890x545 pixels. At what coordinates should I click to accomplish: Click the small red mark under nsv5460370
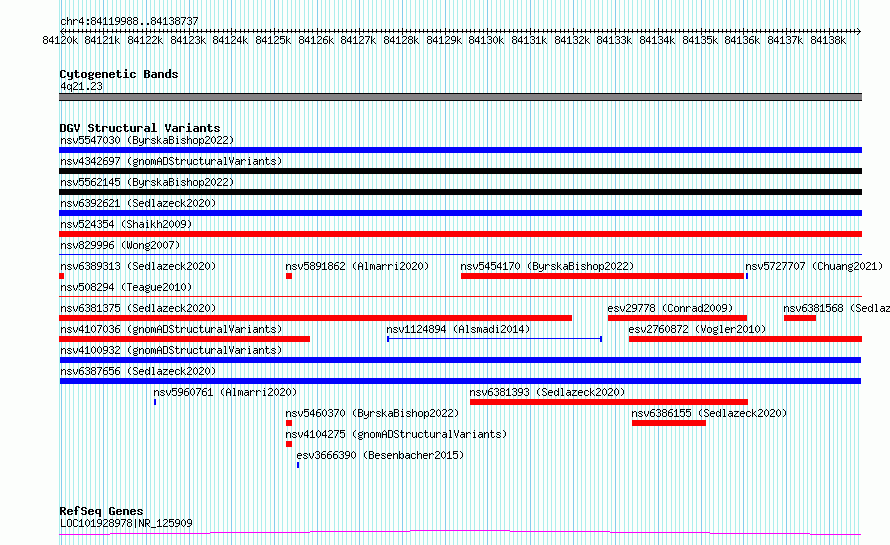point(289,423)
